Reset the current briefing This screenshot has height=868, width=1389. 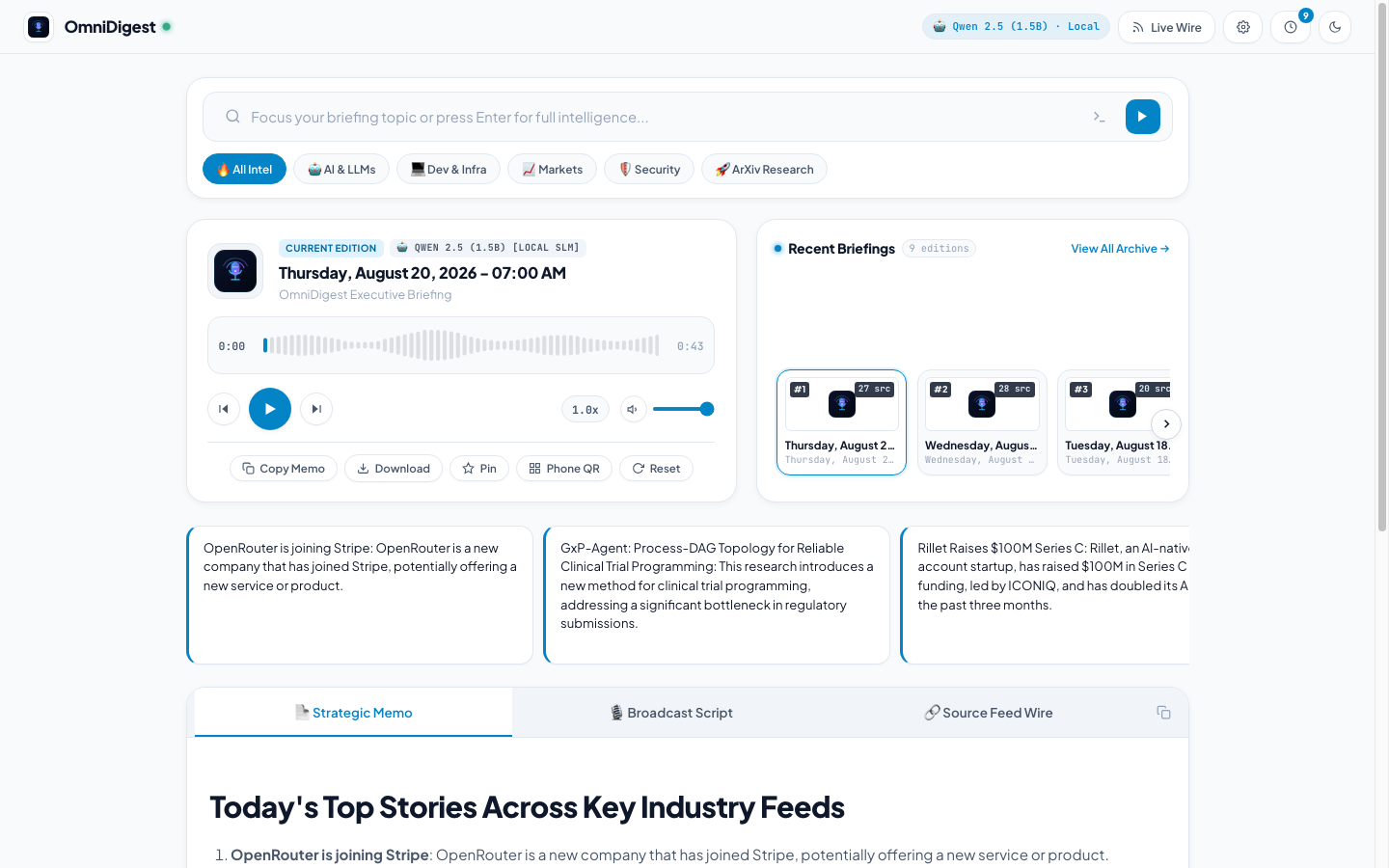pyautogui.click(x=656, y=469)
